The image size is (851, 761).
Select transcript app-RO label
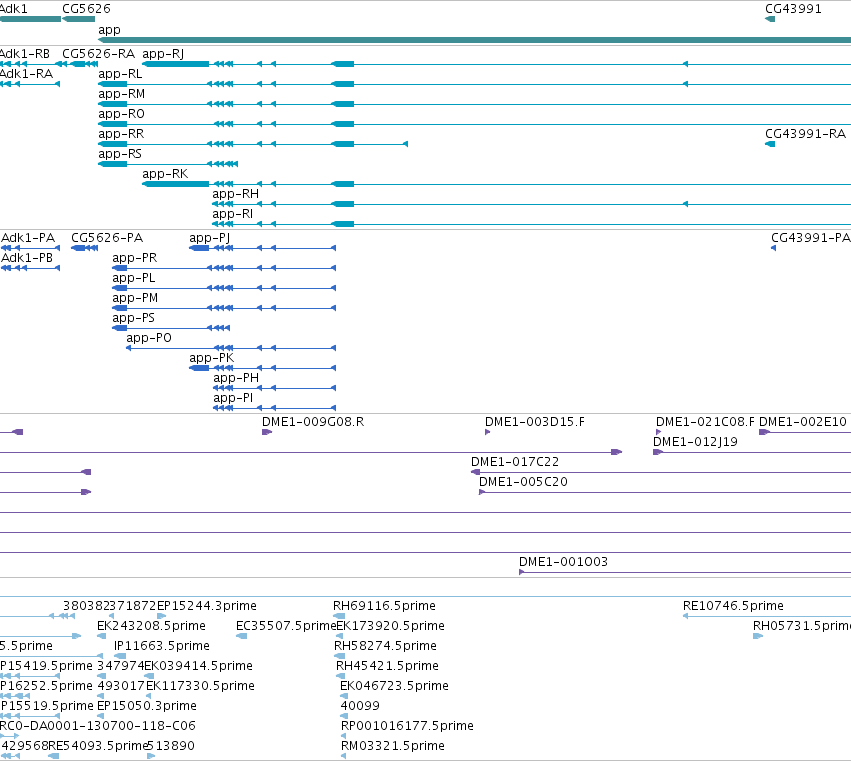tap(121, 114)
